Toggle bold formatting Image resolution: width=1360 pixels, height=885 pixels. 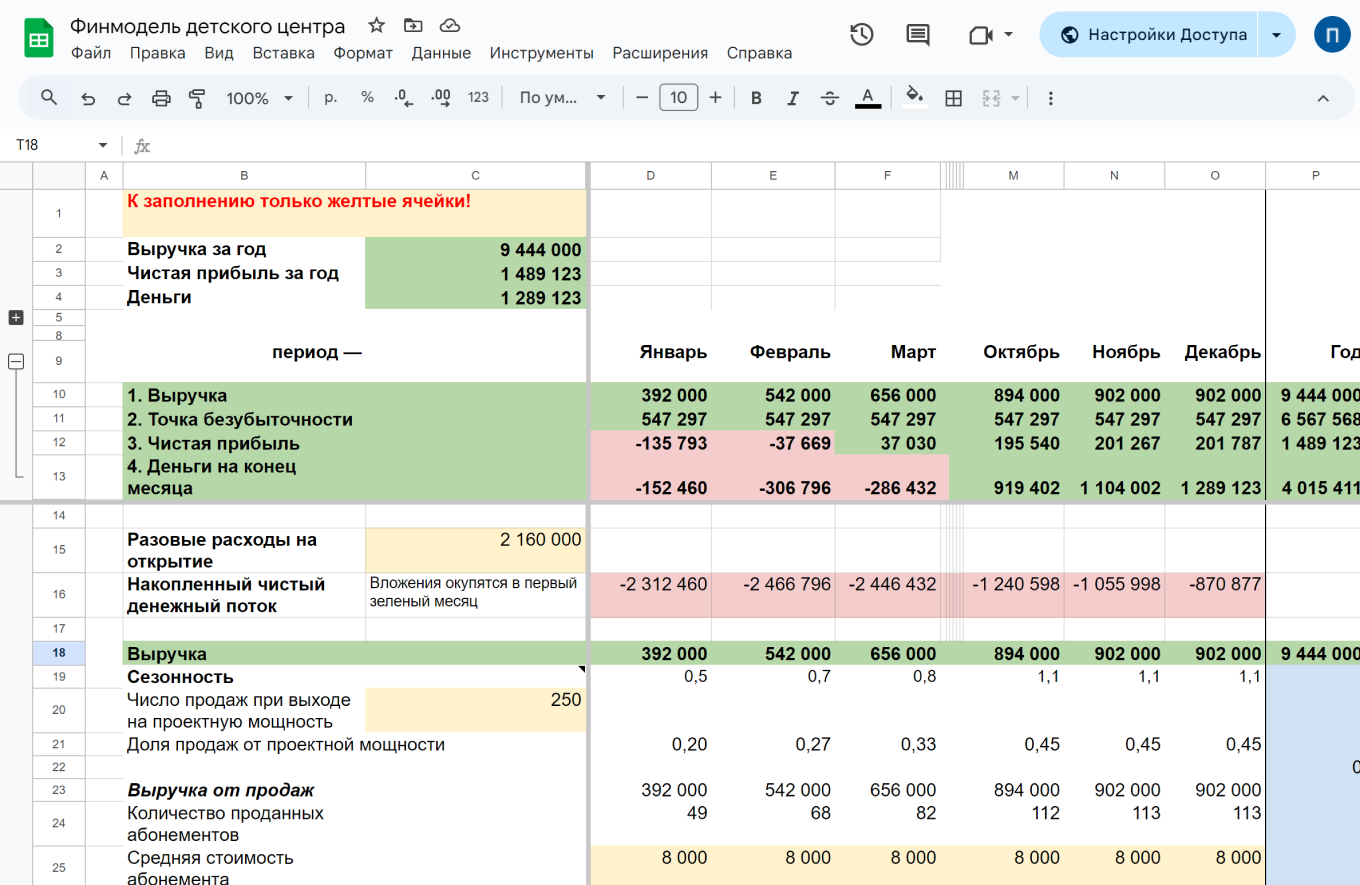click(x=756, y=98)
